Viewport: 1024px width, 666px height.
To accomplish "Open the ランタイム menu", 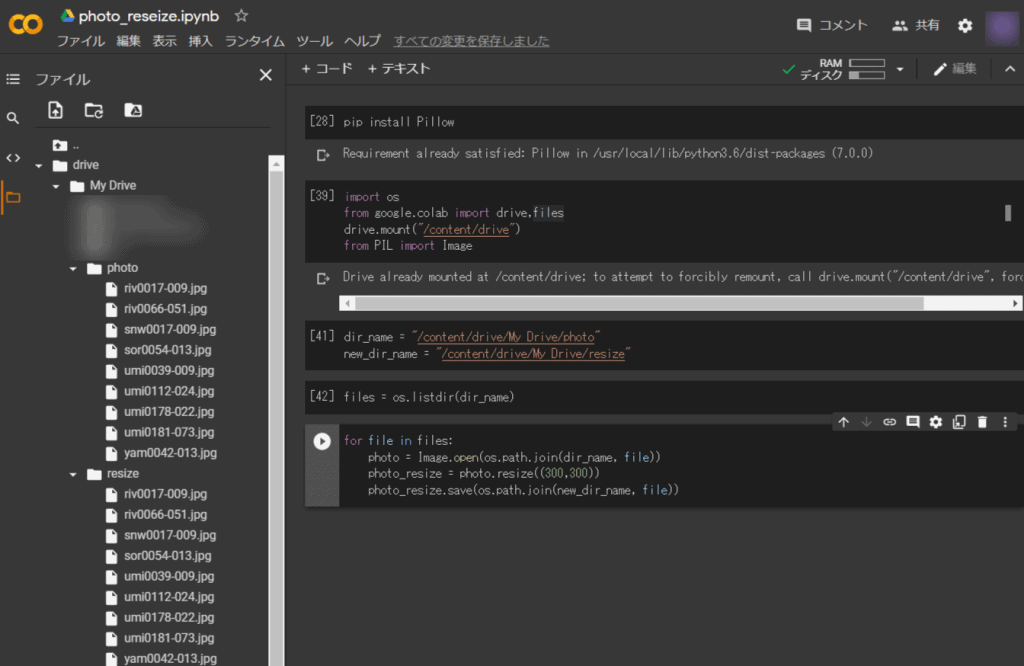I will (x=254, y=41).
